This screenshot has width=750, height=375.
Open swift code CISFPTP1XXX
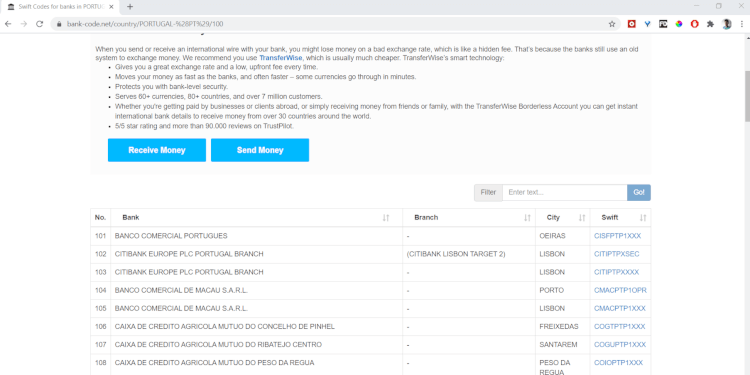click(617, 236)
